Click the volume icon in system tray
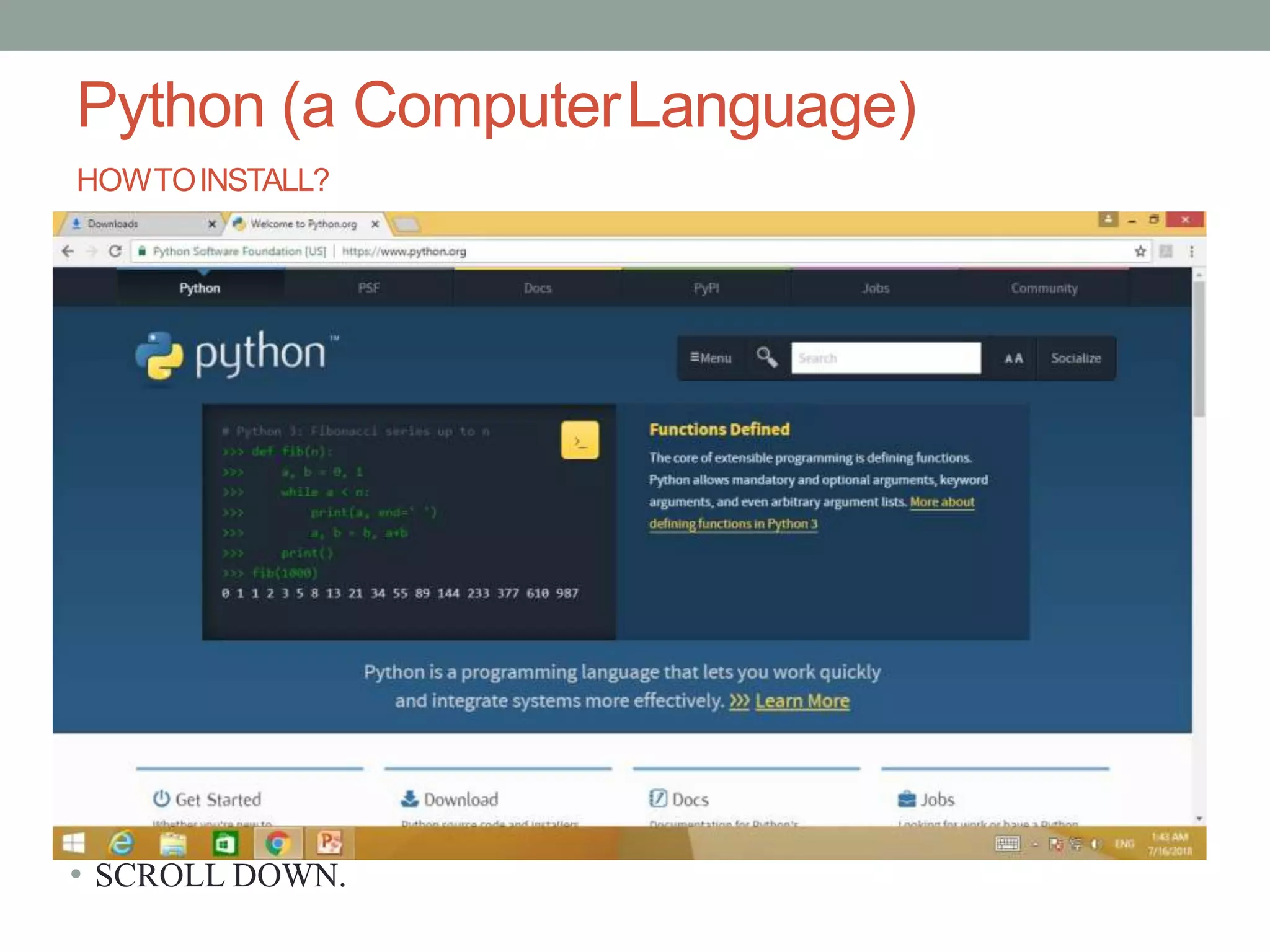This screenshot has height=952, width=1270. [1096, 844]
